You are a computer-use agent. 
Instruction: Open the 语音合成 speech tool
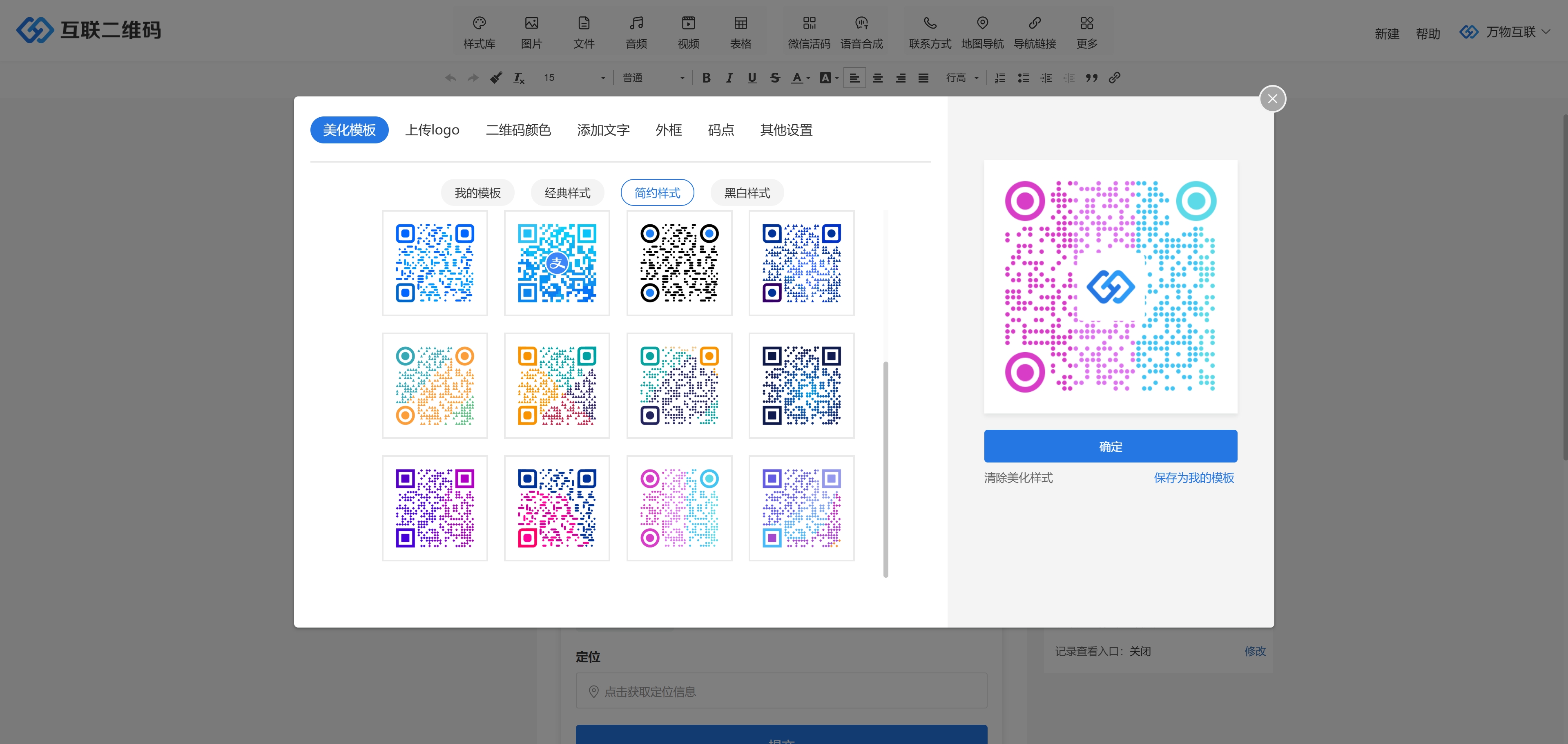[861, 32]
